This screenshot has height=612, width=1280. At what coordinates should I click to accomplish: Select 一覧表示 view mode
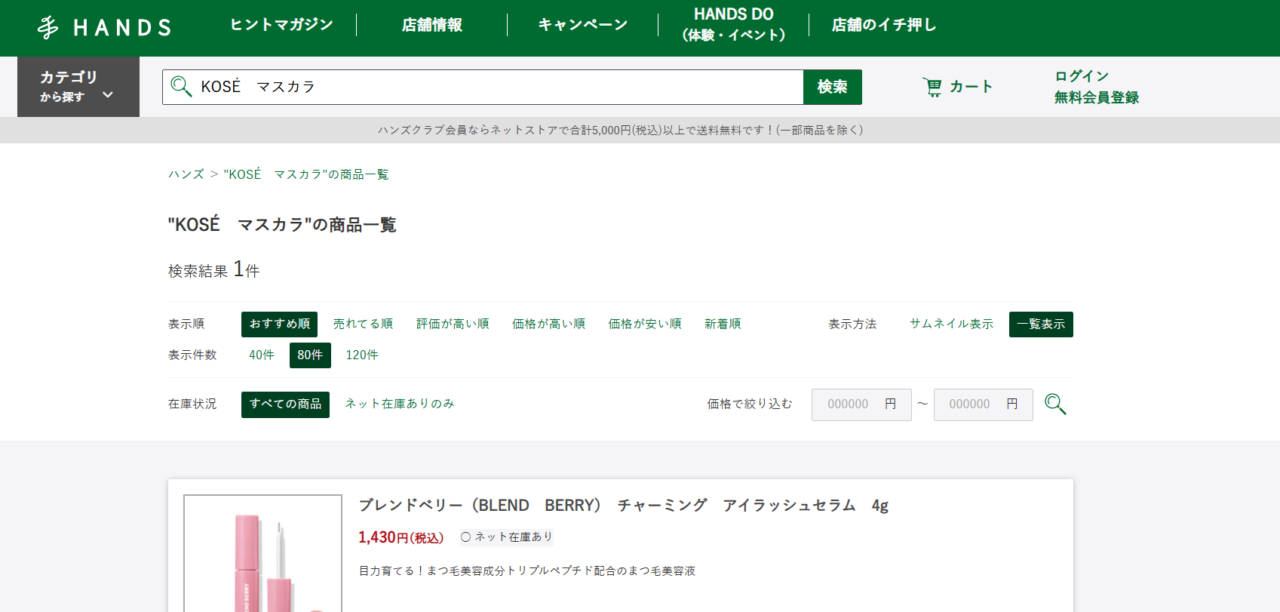[1041, 324]
